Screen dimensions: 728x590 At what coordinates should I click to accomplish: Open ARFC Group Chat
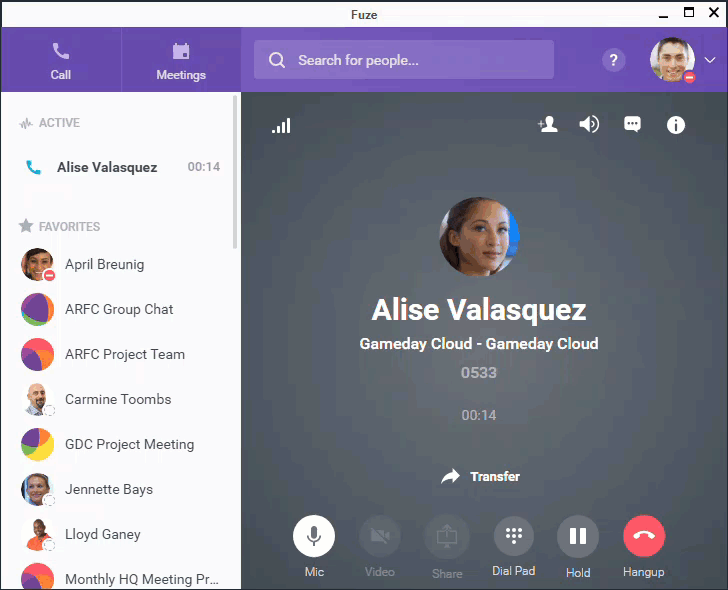pos(120,309)
